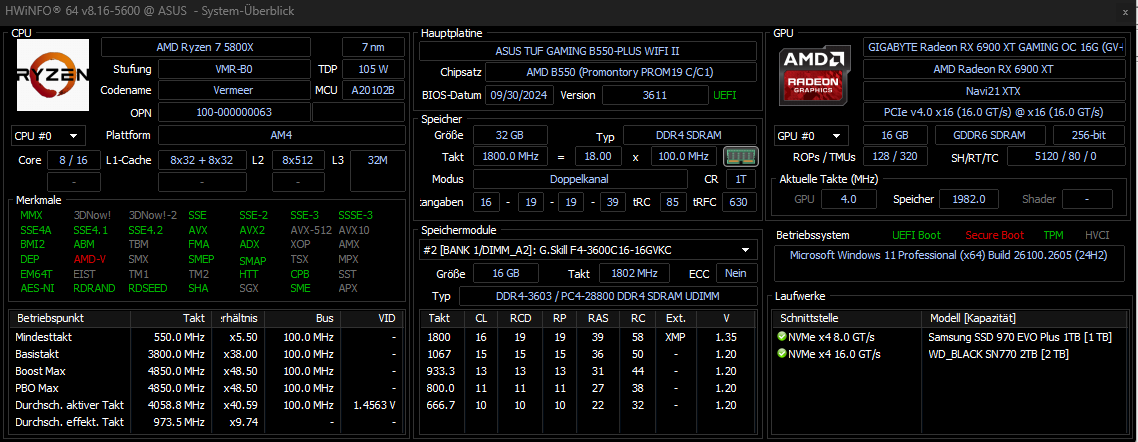Click the 105 W TDP value
Viewport: 1138px width, 442px height.
point(374,70)
